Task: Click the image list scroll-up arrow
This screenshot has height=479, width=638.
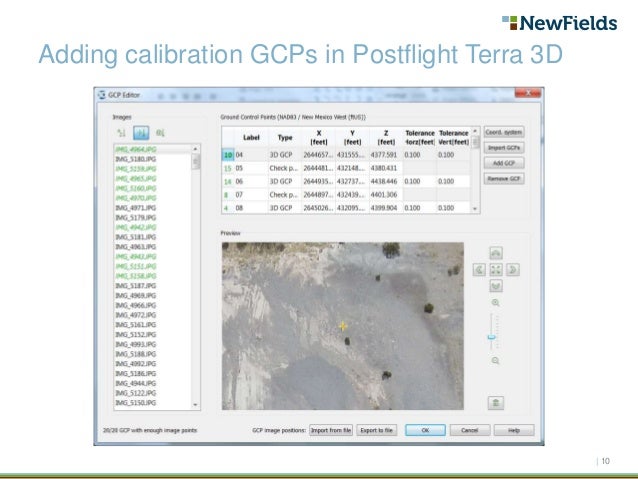Action: pyautogui.click(x=195, y=149)
